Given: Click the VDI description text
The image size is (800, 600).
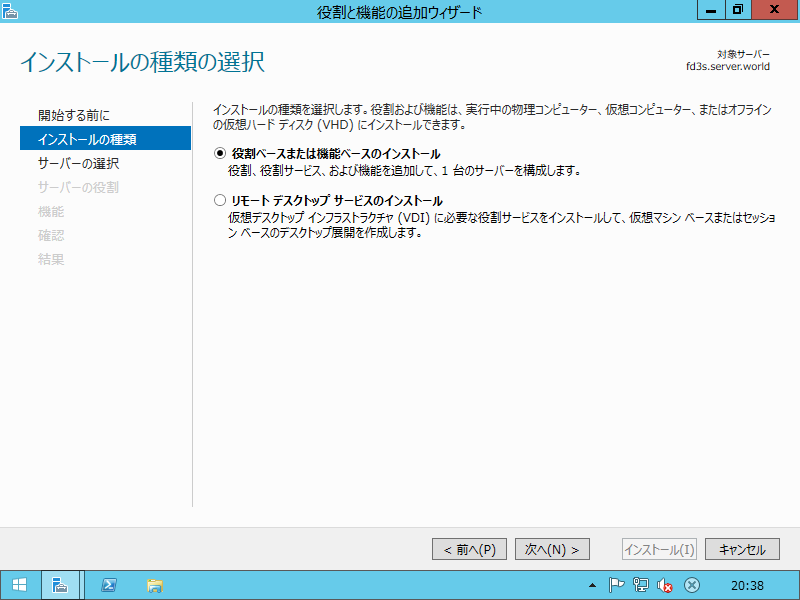Looking at the screenshot, I should pyautogui.click(x=502, y=225).
